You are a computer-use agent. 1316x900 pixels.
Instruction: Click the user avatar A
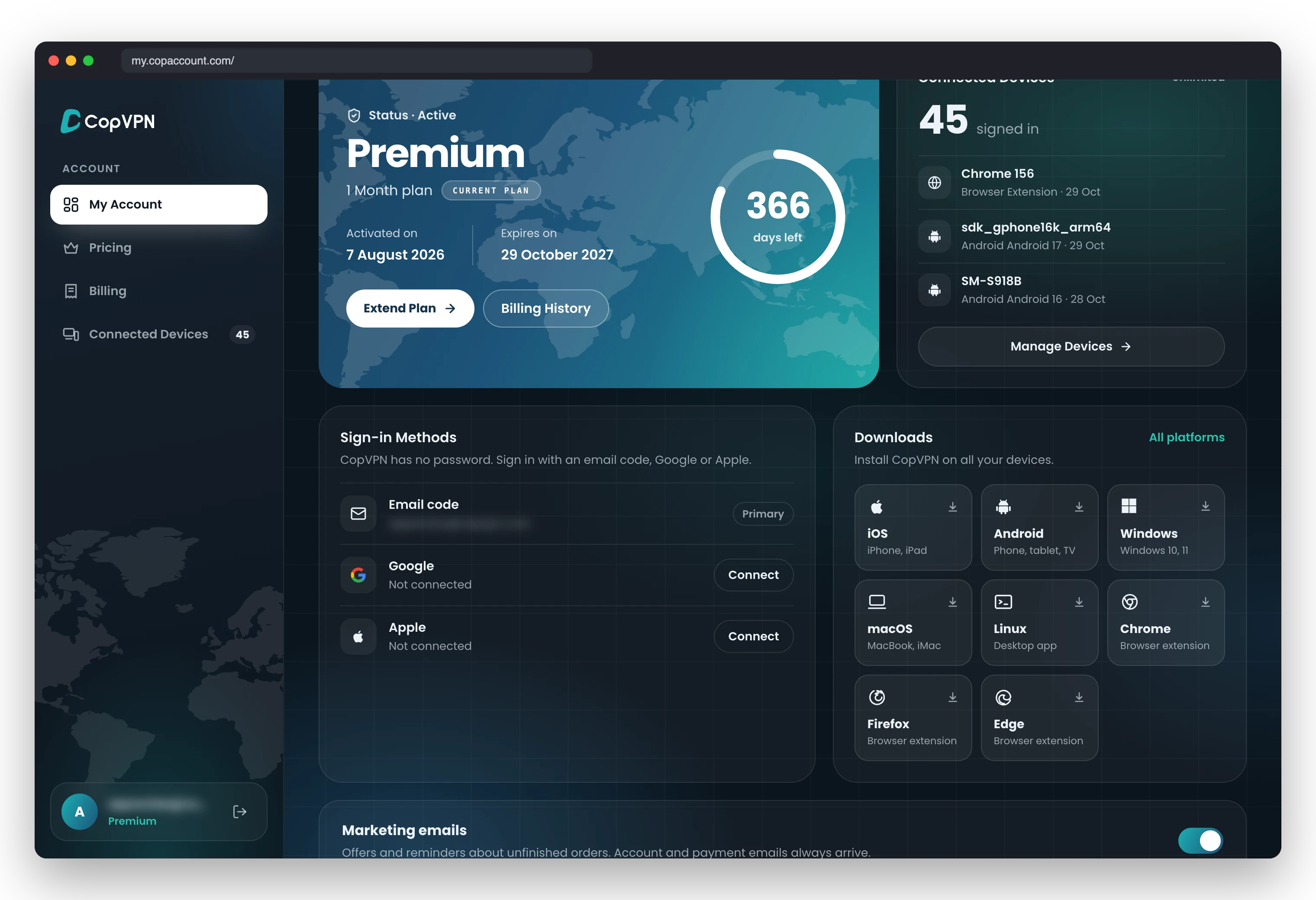tap(79, 812)
